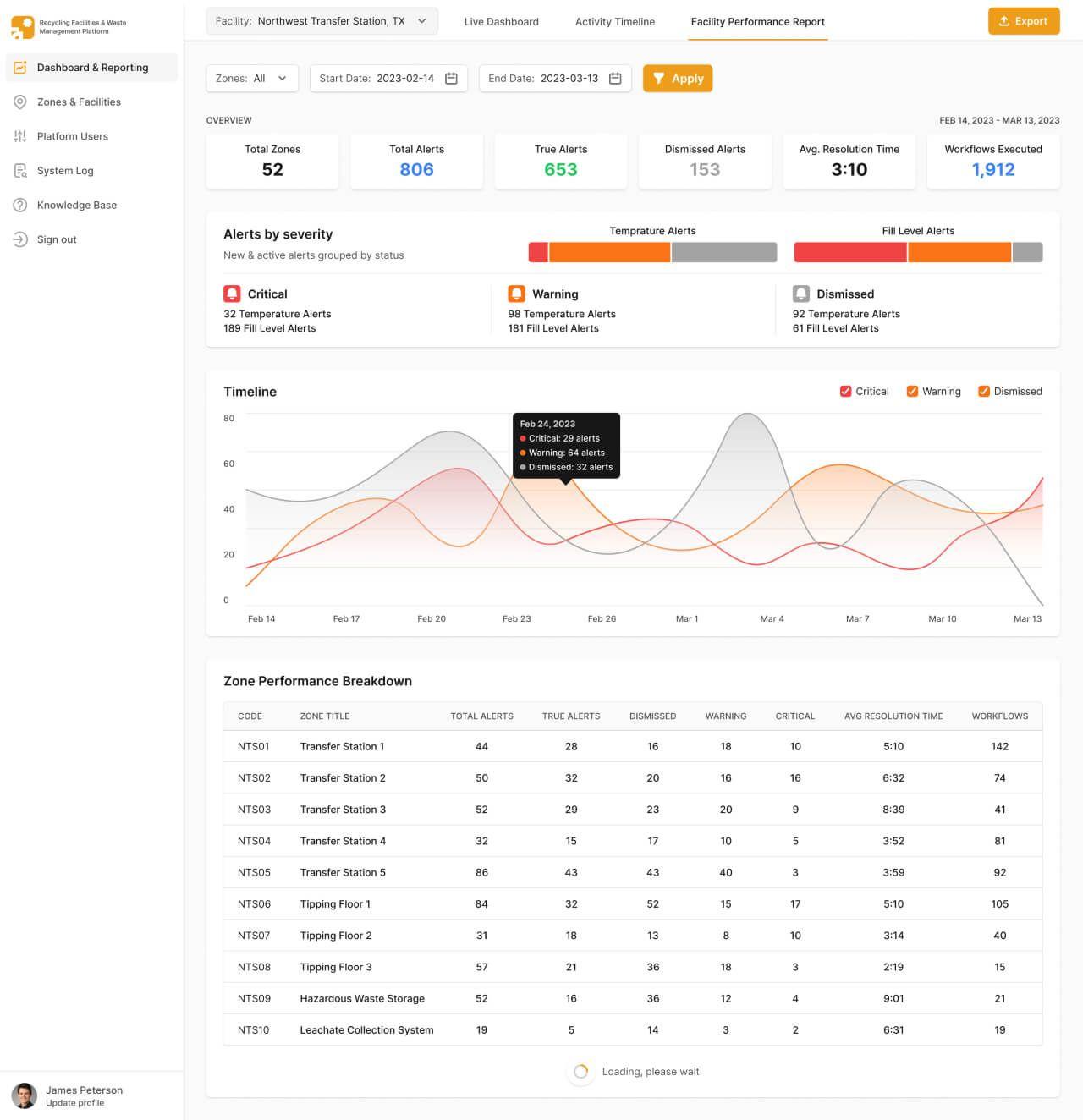Click red segment of Temperature Alerts bar
Viewport: 1083px width, 1120px height.
[538, 252]
